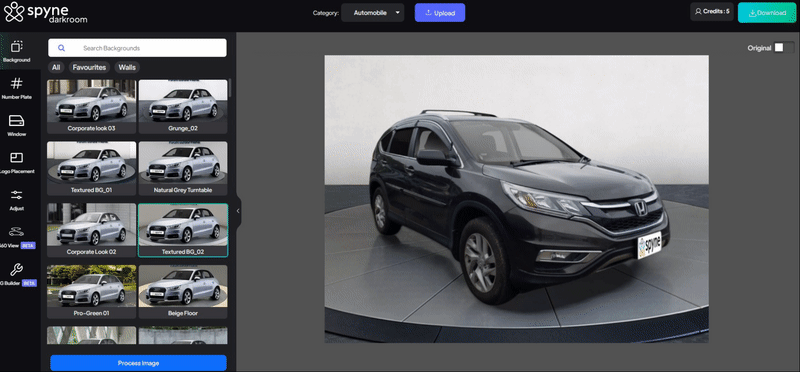Toggle the Original view switch

[x=784, y=47]
